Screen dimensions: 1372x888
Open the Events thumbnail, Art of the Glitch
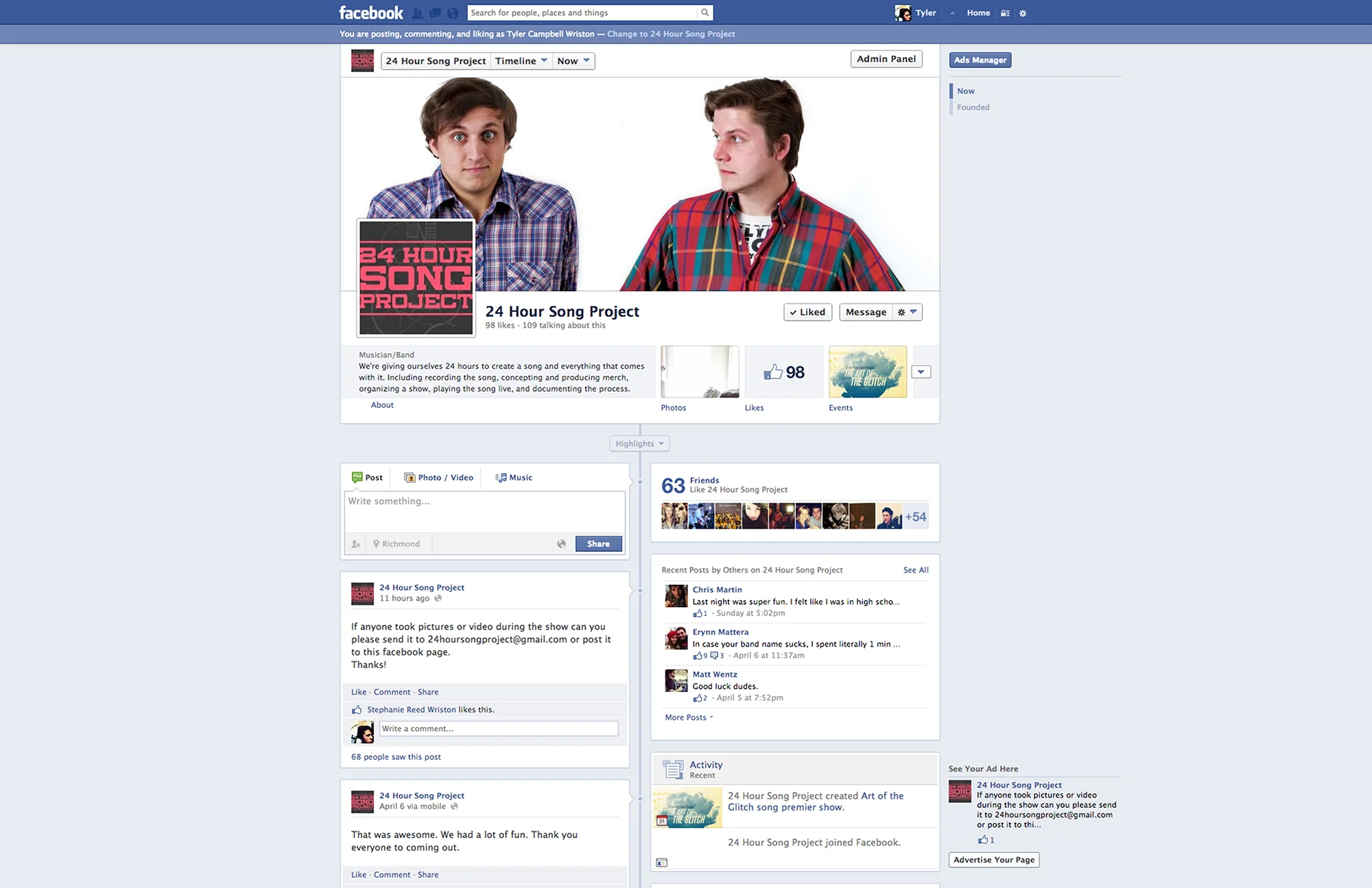(x=868, y=372)
